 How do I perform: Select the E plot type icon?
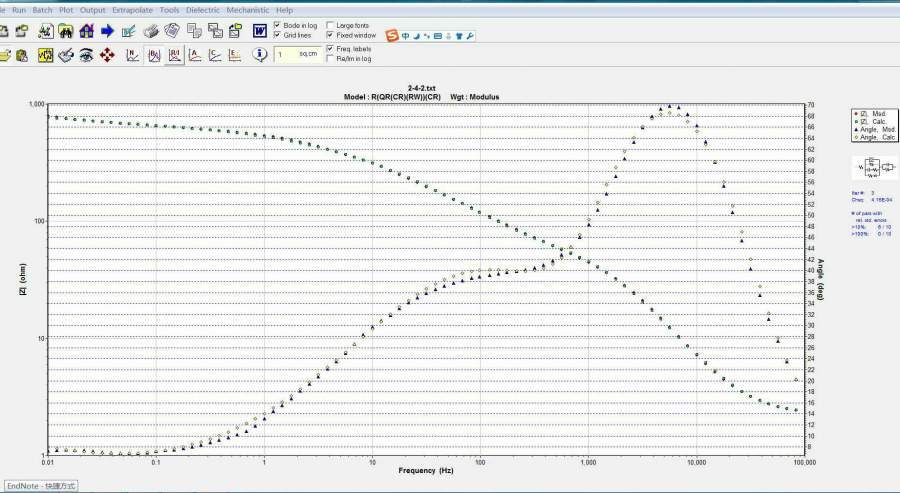[x=235, y=56]
